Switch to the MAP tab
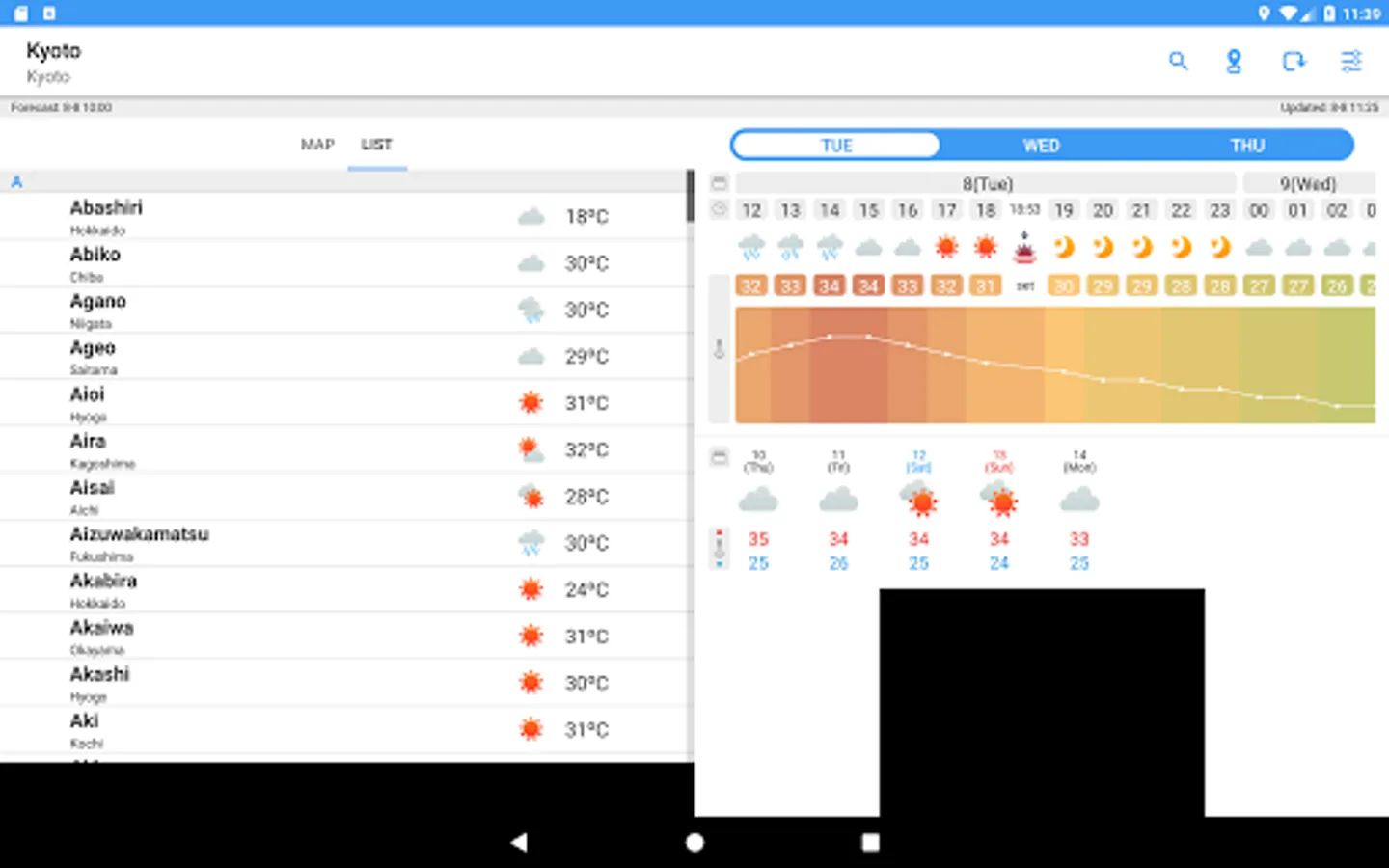1389x868 pixels. pos(317,145)
